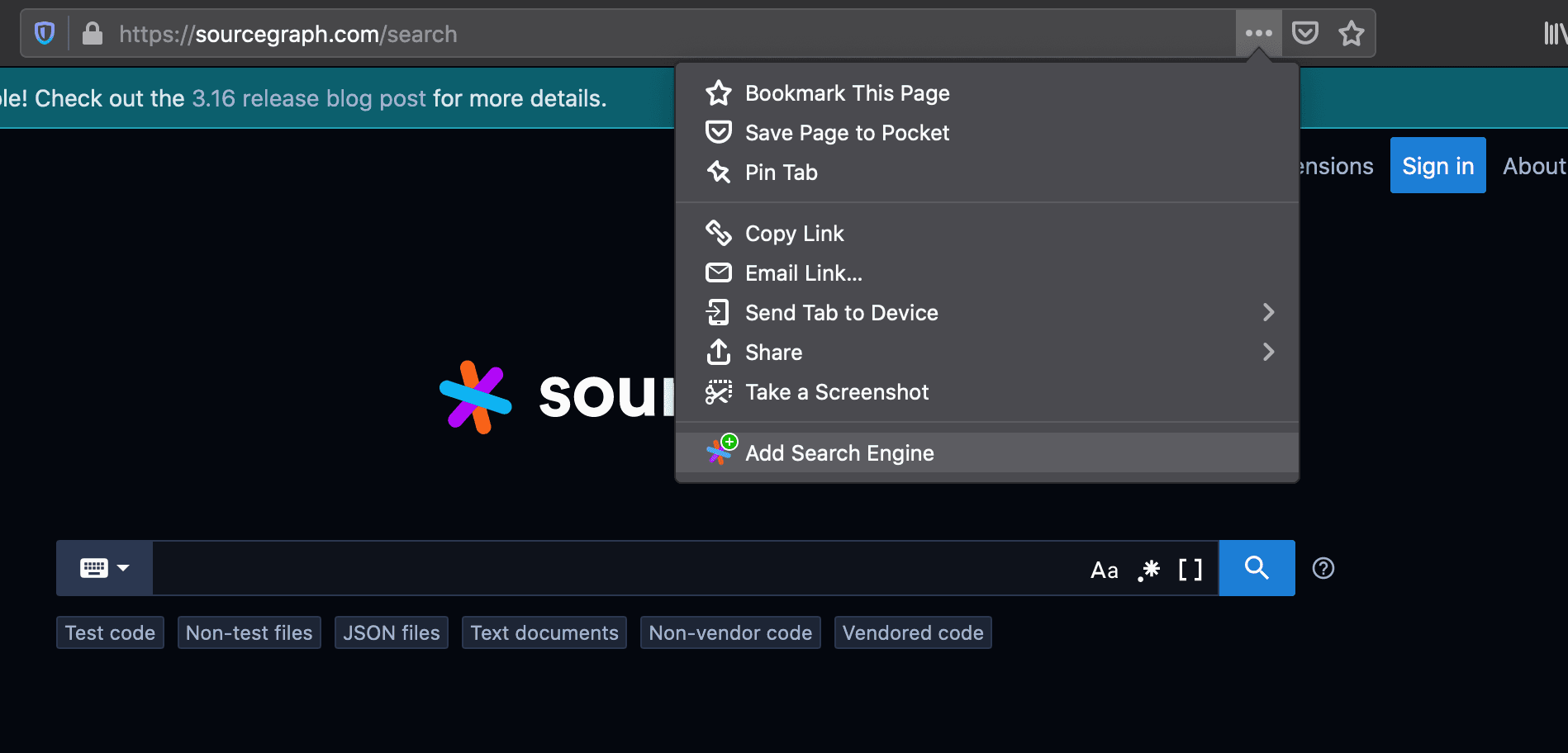
Task: Select the JSON files filter
Action: tap(392, 632)
